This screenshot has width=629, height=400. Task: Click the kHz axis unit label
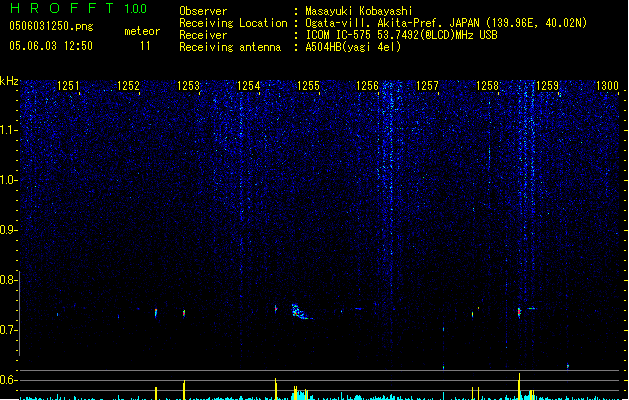9,81
